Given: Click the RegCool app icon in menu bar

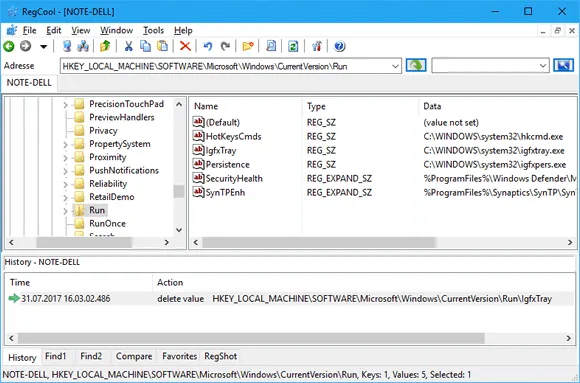Looking at the screenshot, I should 12,30.
